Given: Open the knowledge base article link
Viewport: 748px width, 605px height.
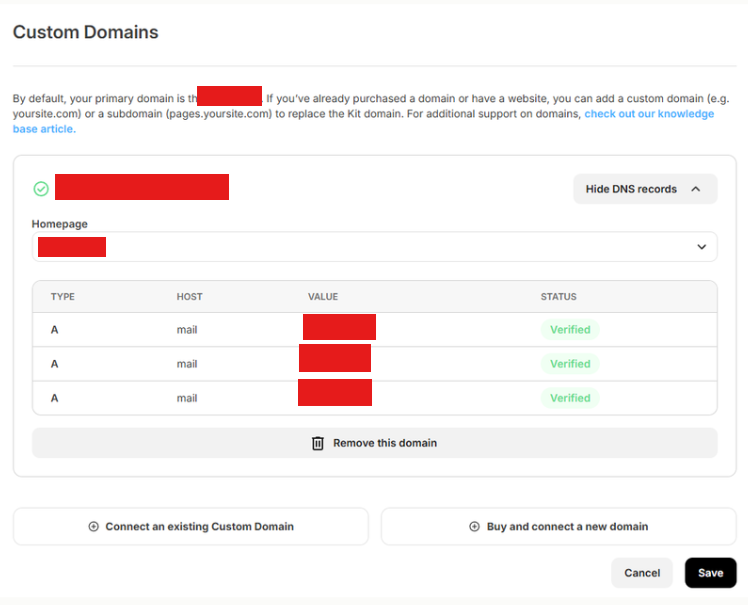Looking at the screenshot, I should (x=649, y=114).
